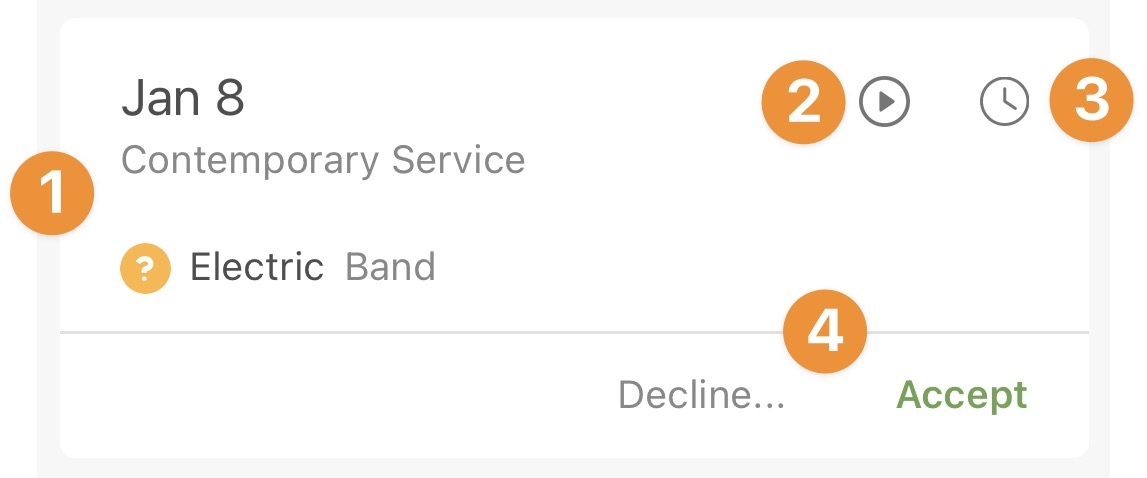This screenshot has width=1147, height=478.
Task: Click the play media icon
Action: (x=884, y=102)
